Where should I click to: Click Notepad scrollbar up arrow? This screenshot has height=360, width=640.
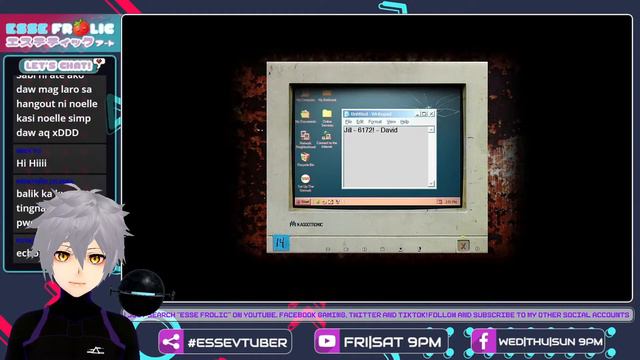[431, 129]
